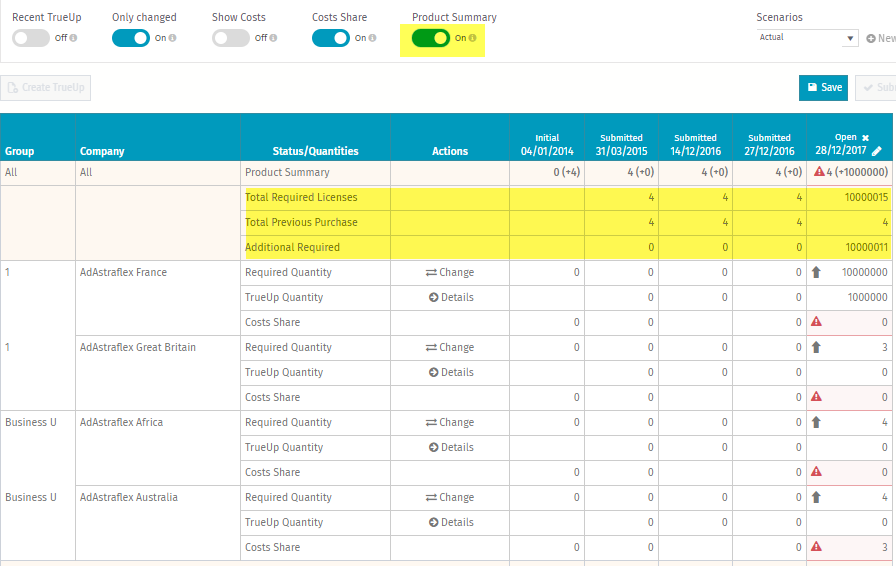Viewport: 896px width, 566px height.
Task: Click warning icon in AdAstraflex Australia Costs Share
Action: 817,547
